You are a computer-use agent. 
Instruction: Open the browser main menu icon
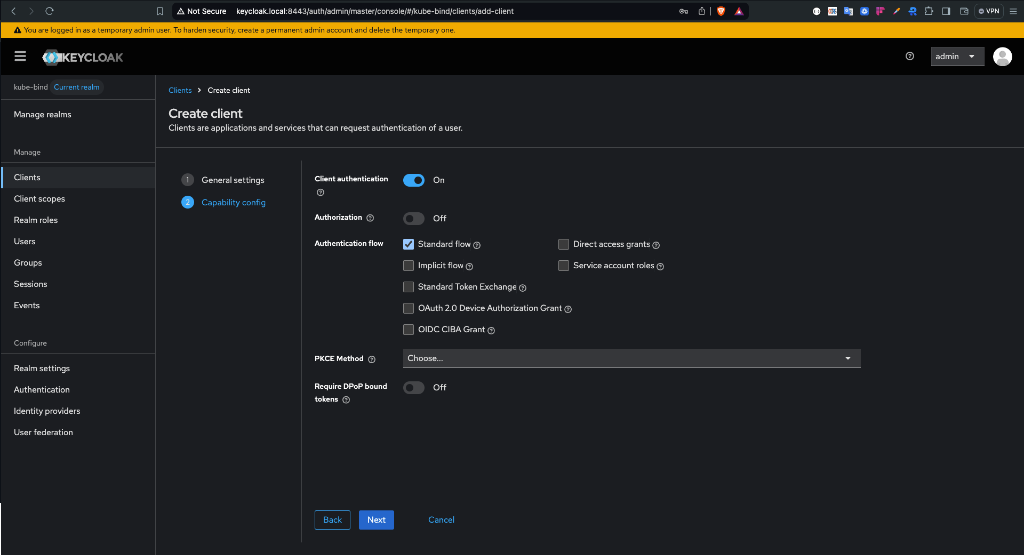1013,11
